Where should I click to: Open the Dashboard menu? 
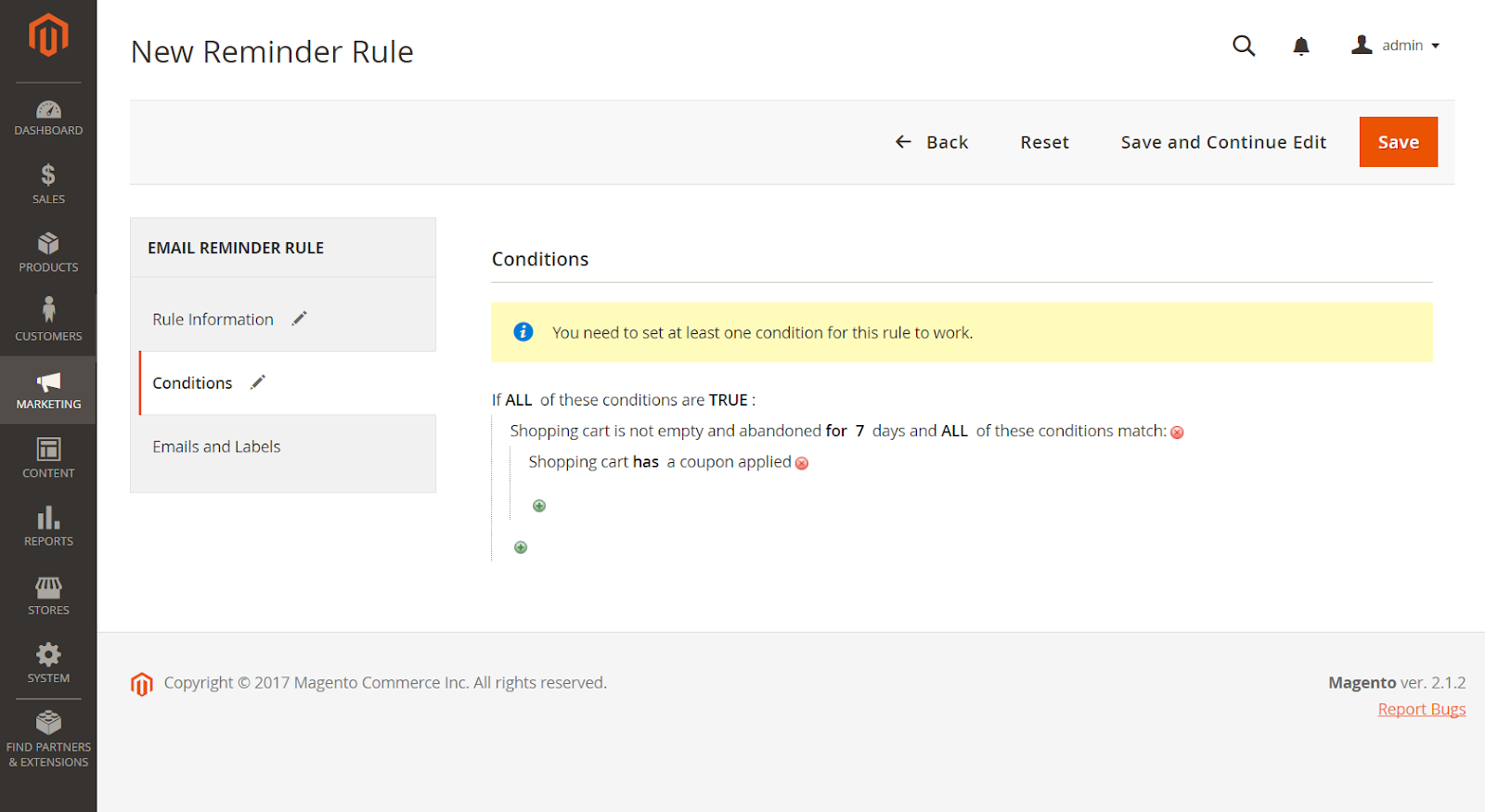48,118
